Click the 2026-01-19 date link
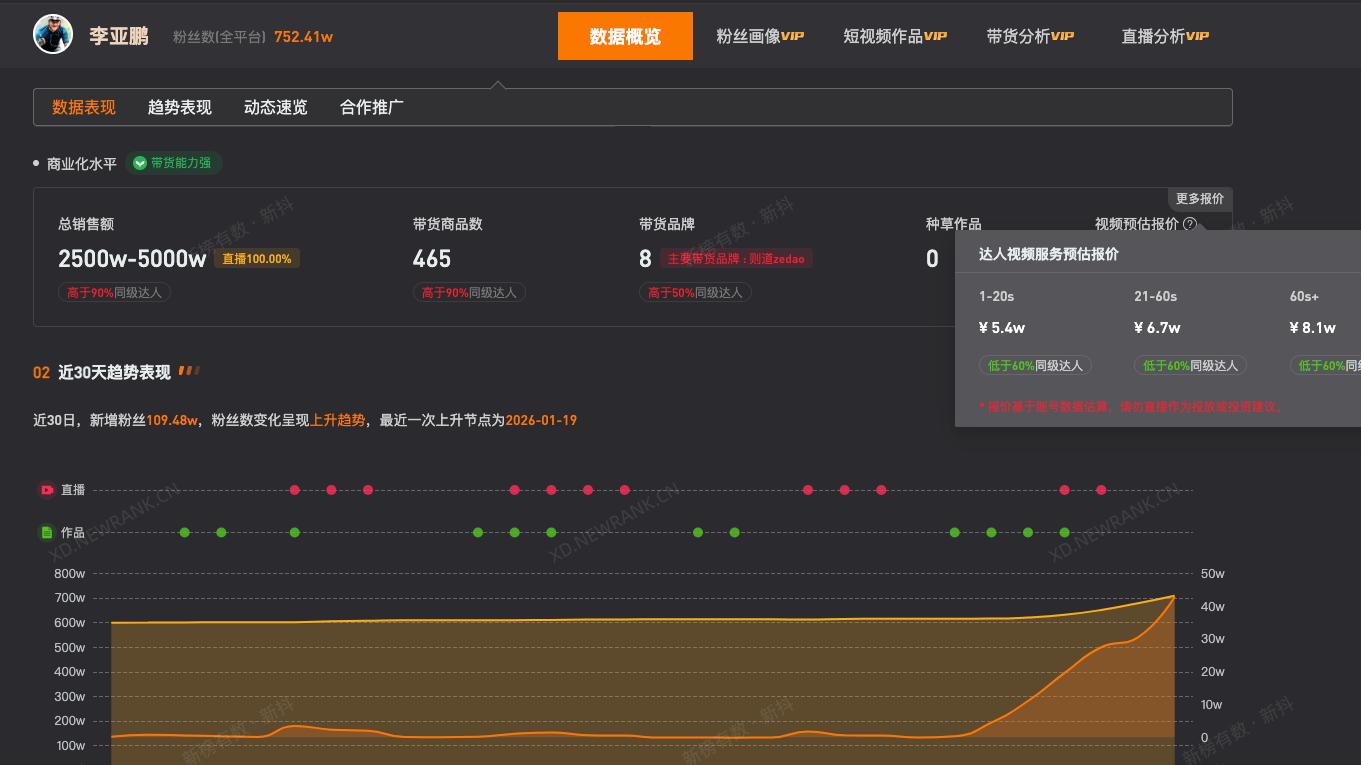Screen dimensions: 1361x765 (x=539, y=420)
